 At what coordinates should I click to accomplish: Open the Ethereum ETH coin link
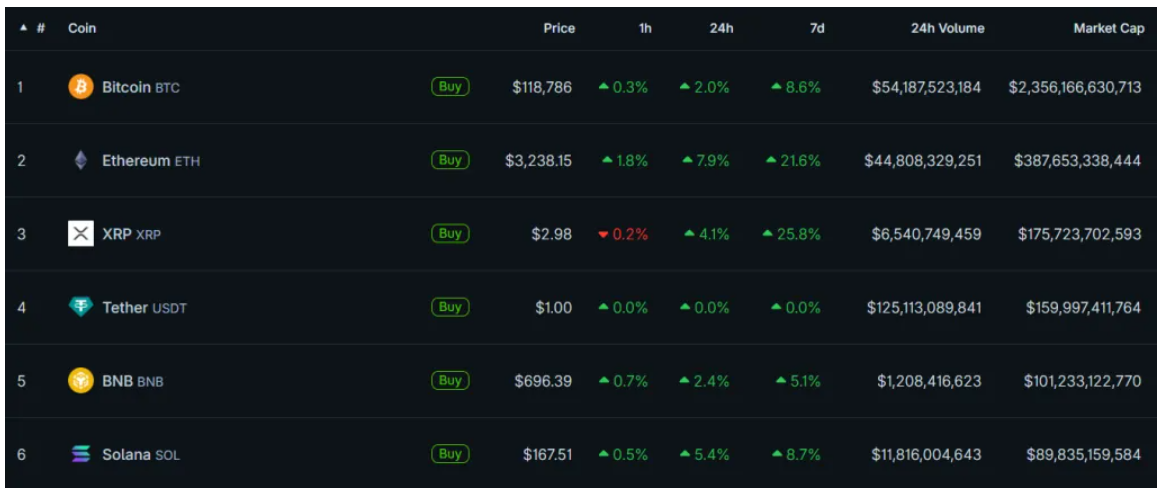pos(150,160)
